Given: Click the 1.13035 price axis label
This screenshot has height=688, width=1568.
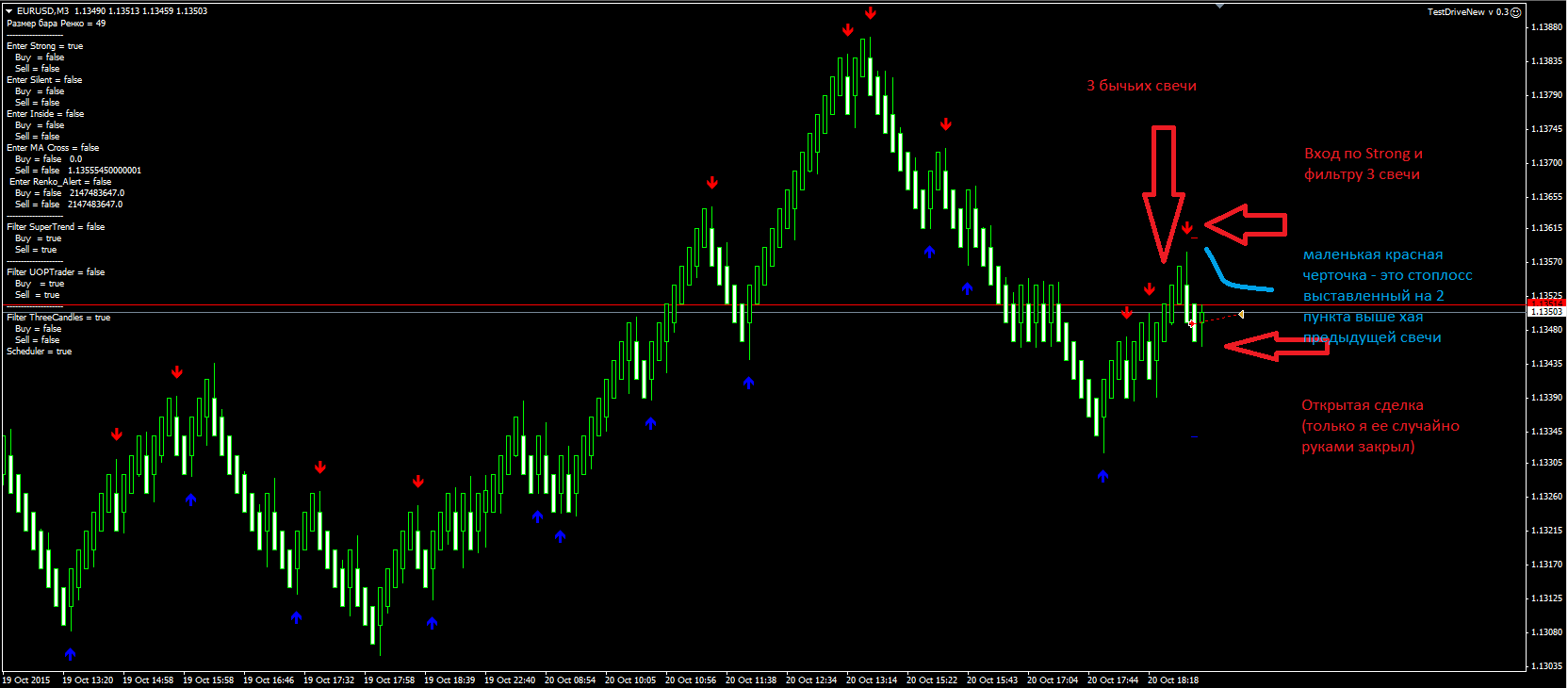Looking at the screenshot, I should 1547,666.
